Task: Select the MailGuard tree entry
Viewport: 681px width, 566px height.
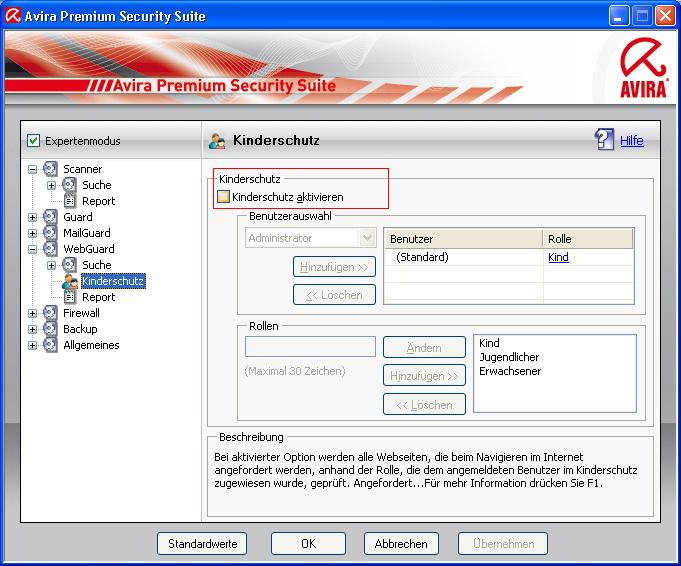Action: [87, 233]
